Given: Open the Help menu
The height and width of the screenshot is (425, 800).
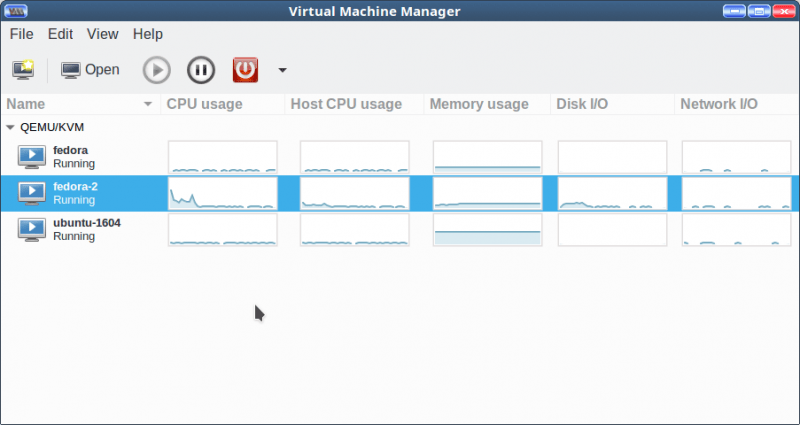Looking at the screenshot, I should coord(147,33).
